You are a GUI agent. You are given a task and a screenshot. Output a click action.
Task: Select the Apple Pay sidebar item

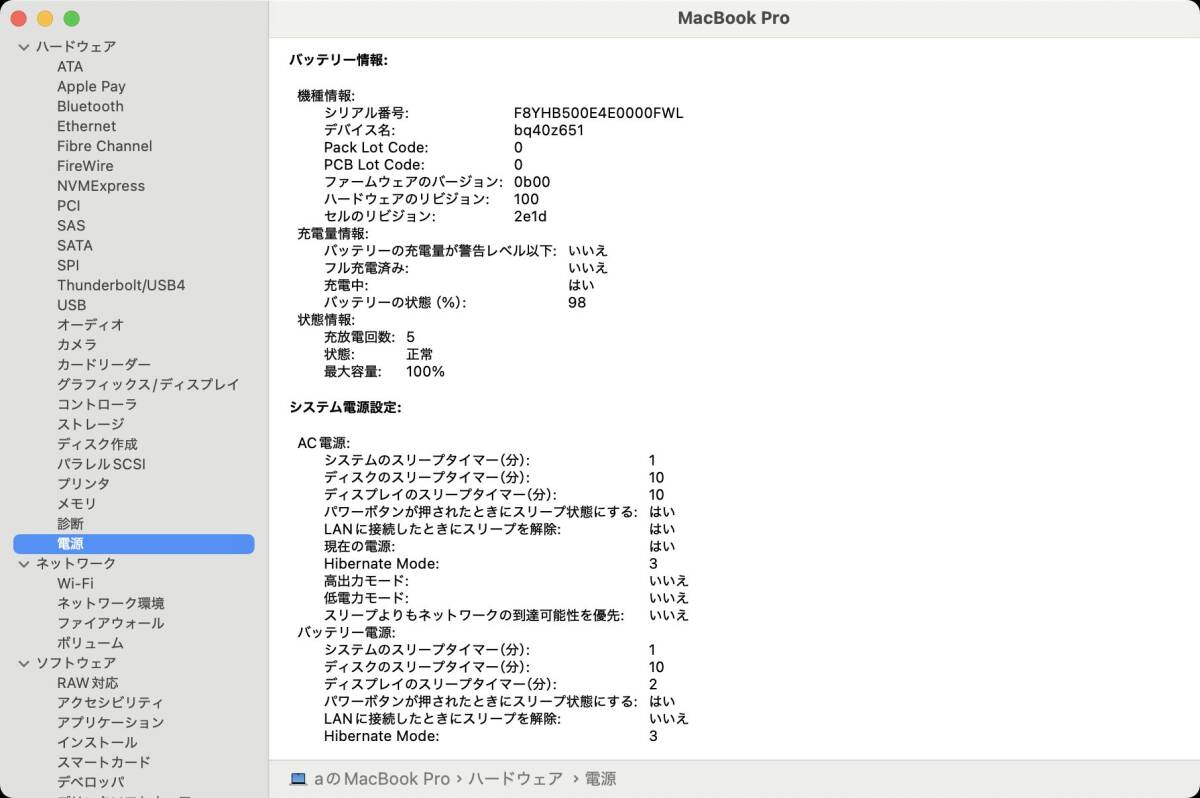(91, 86)
